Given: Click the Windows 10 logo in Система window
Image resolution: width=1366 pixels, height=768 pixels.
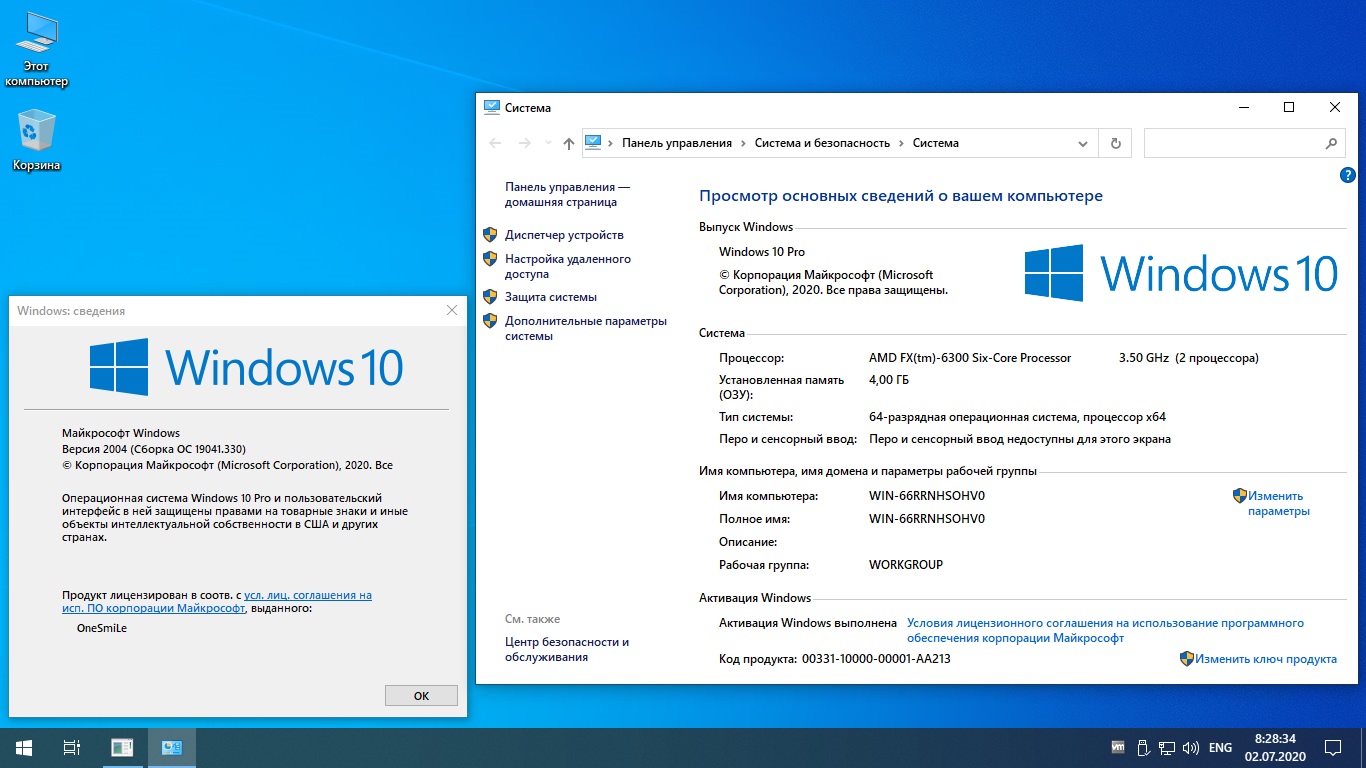Looking at the screenshot, I should 1180,273.
